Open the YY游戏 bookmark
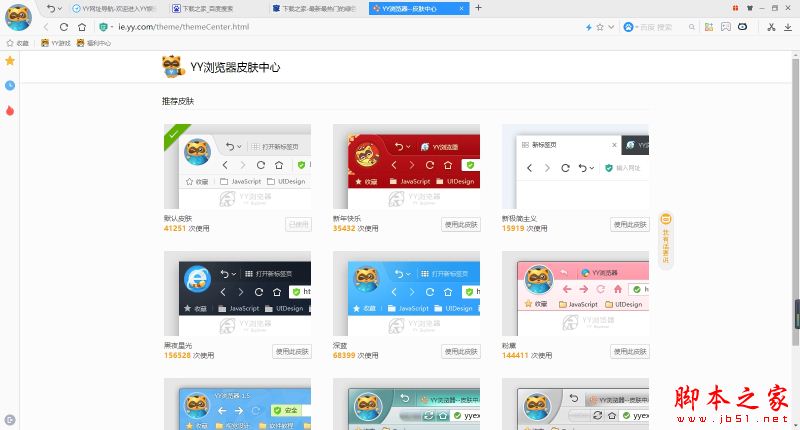Viewport: 800px width, 430px height. pos(56,43)
